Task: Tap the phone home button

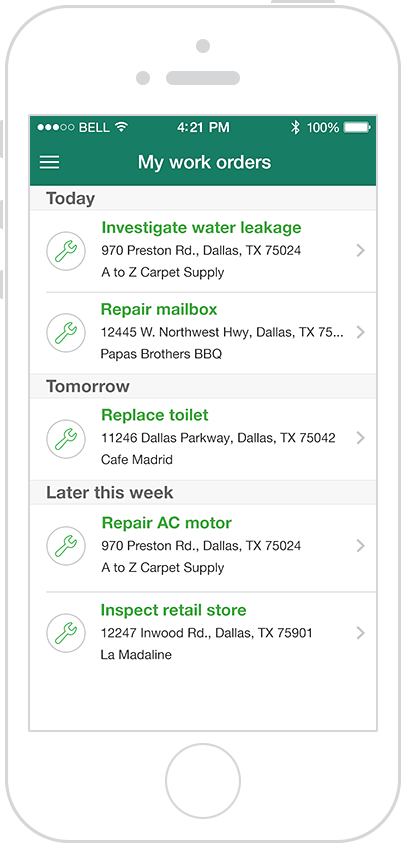Action: [x=203, y=781]
